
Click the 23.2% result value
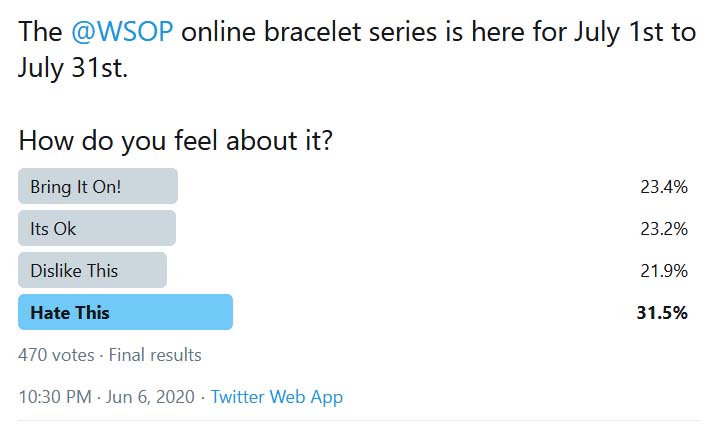click(664, 229)
